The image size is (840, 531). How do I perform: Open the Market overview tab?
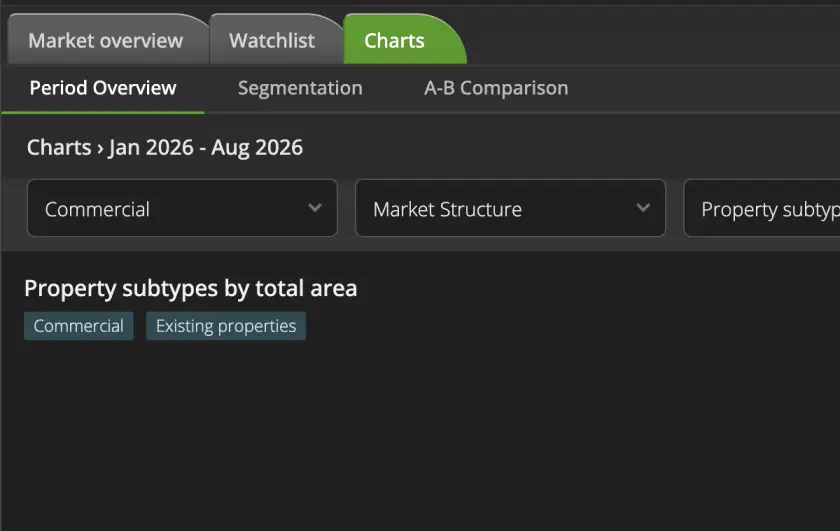[106, 40]
